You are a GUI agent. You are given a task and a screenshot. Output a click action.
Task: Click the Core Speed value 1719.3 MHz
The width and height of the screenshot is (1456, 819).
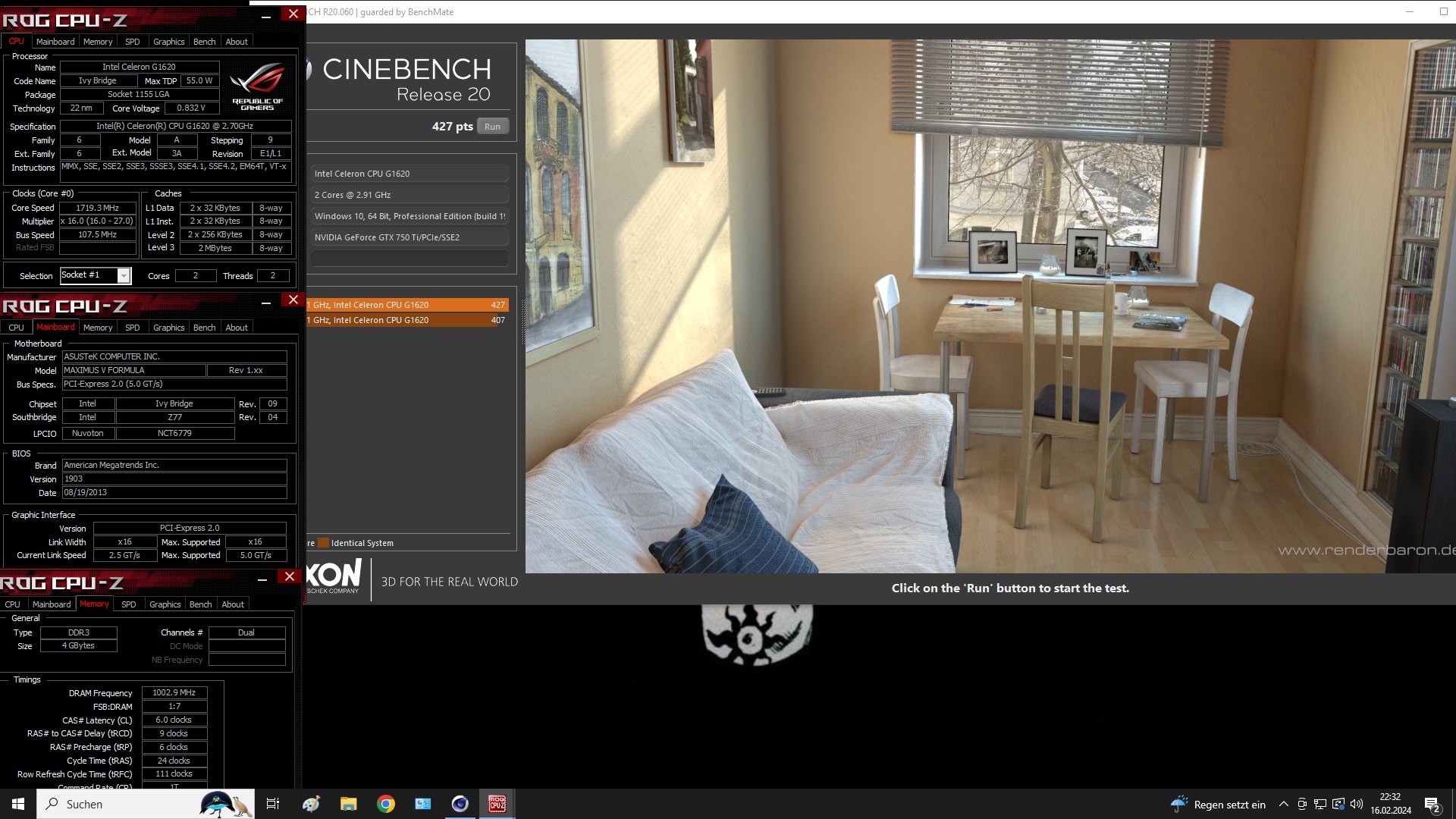98,208
